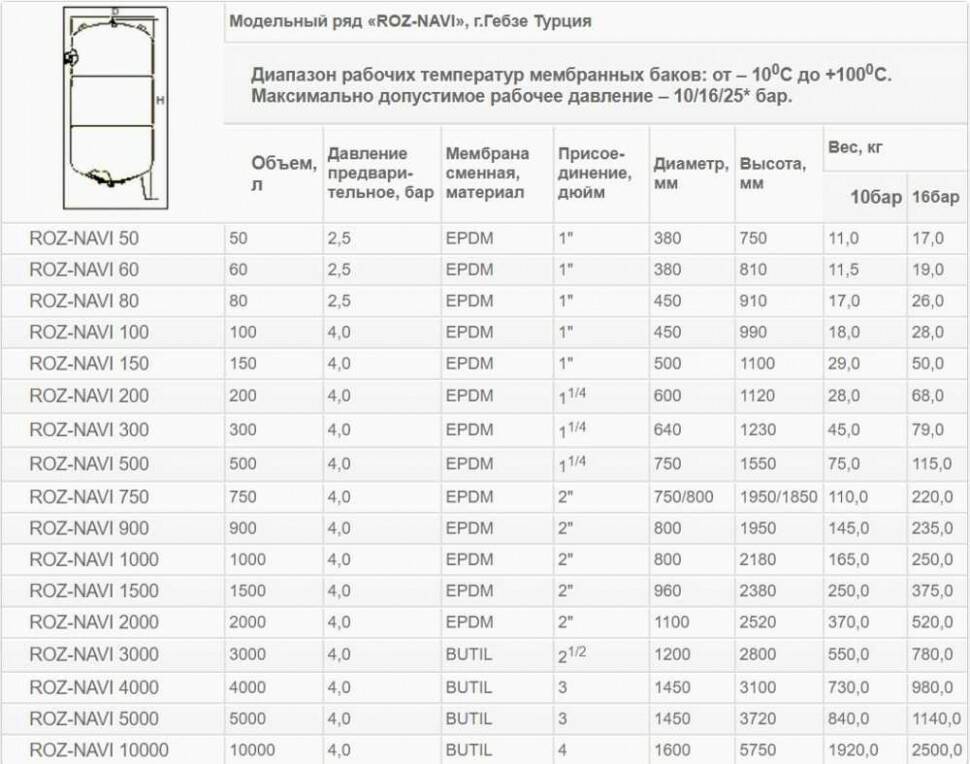Click the Вес, кг header
970x764 pixels.
tap(855, 147)
